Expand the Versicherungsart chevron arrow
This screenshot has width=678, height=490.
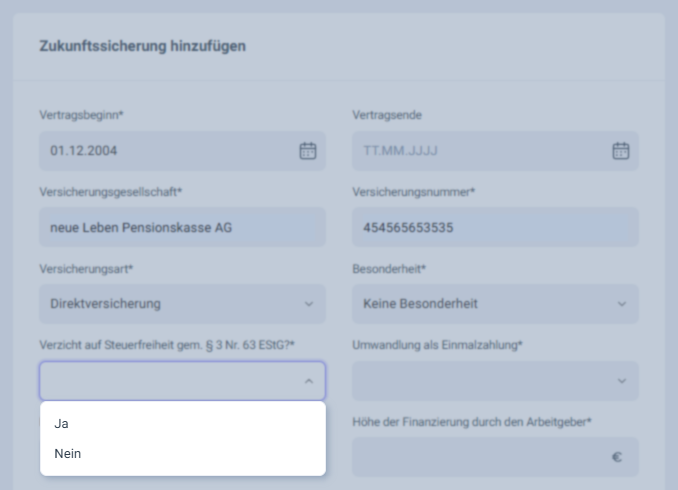(x=308, y=303)
